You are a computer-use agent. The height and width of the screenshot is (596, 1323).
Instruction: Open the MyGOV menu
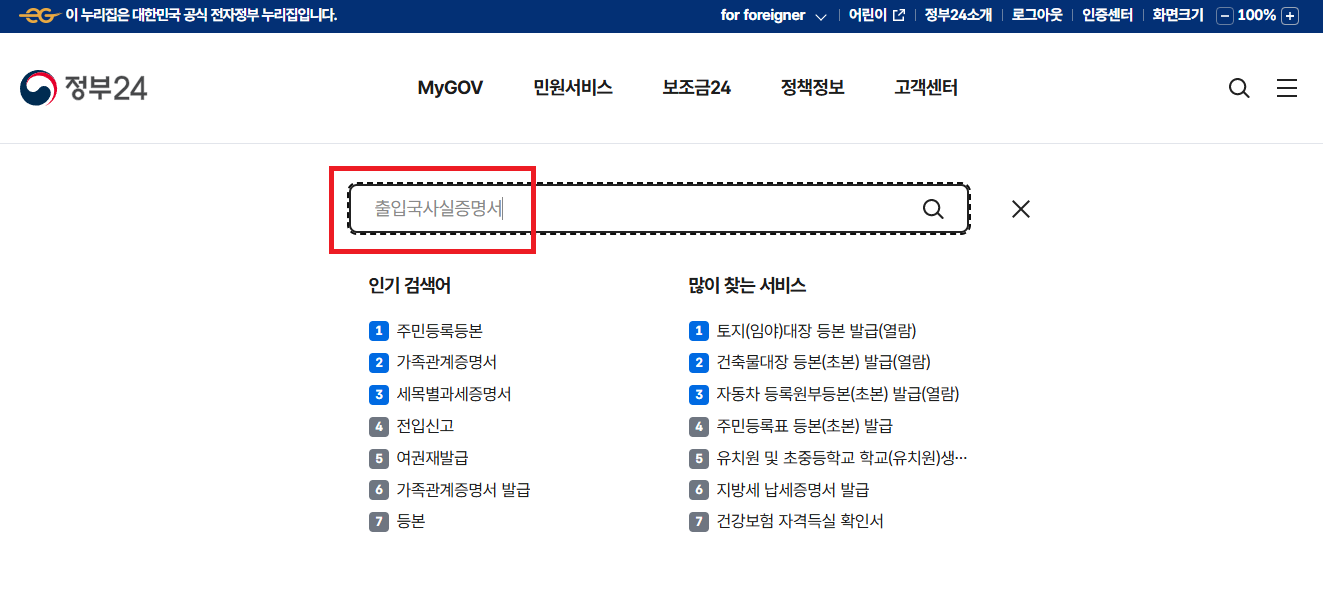click(x=450, y=88)
